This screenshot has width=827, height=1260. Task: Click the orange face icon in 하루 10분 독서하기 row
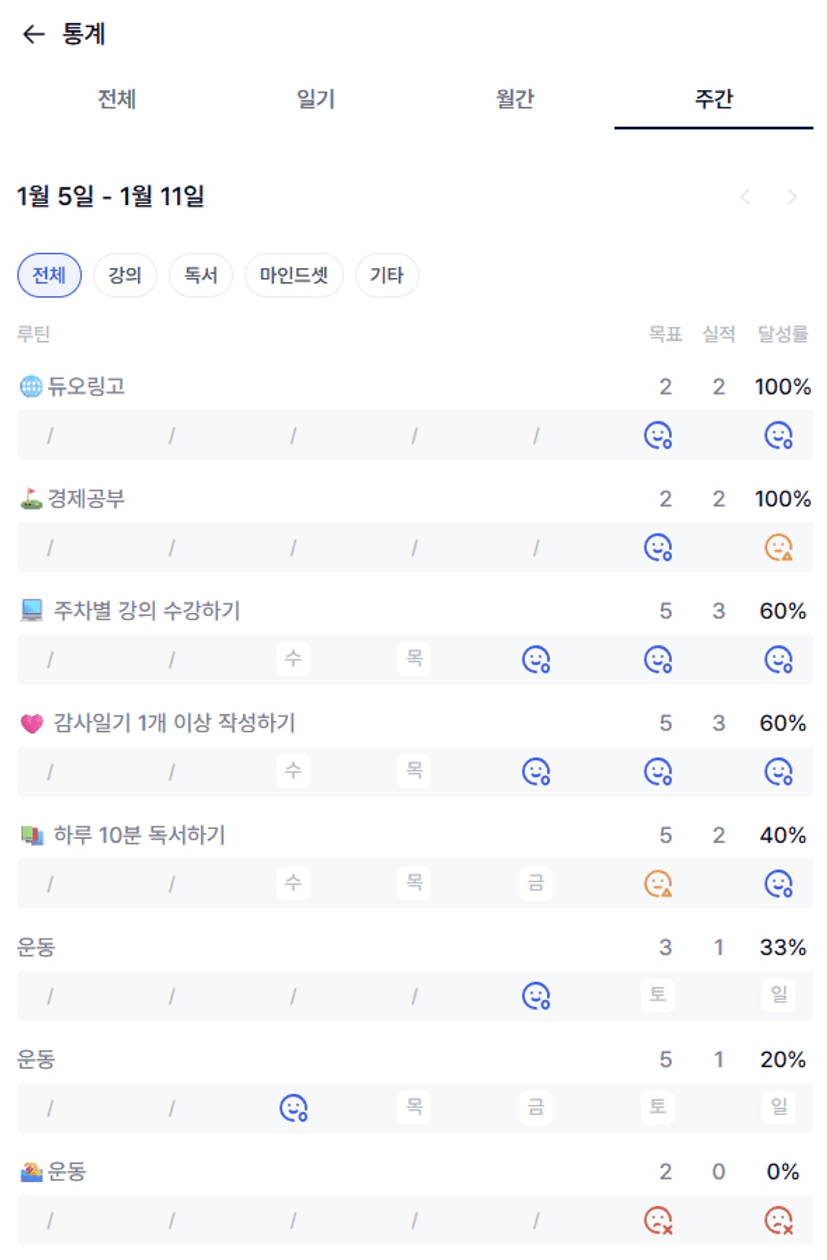(657, 883)
